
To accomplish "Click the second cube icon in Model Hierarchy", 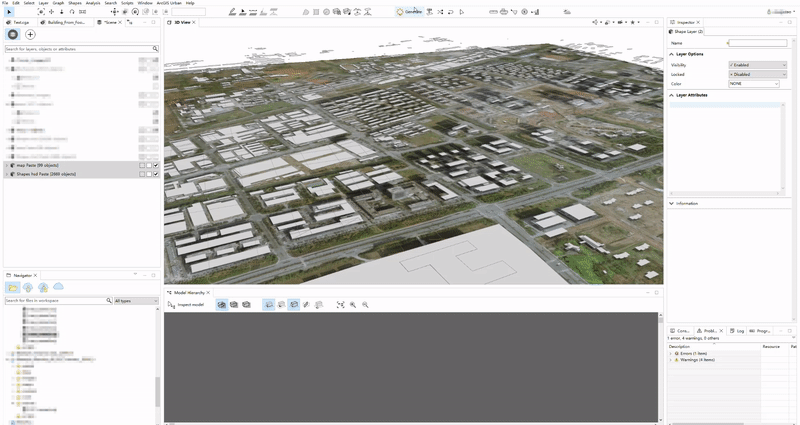I will tap(234, 305).
